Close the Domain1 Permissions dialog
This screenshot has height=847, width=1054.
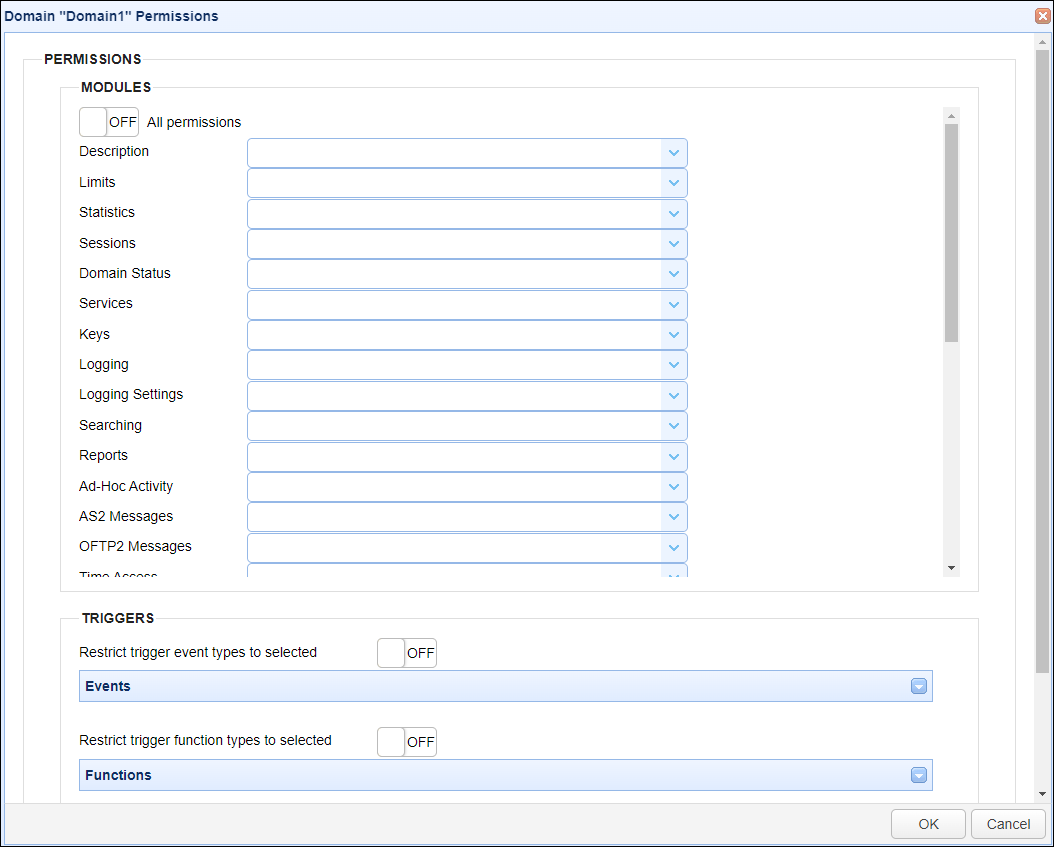(x=1043, y=15)
